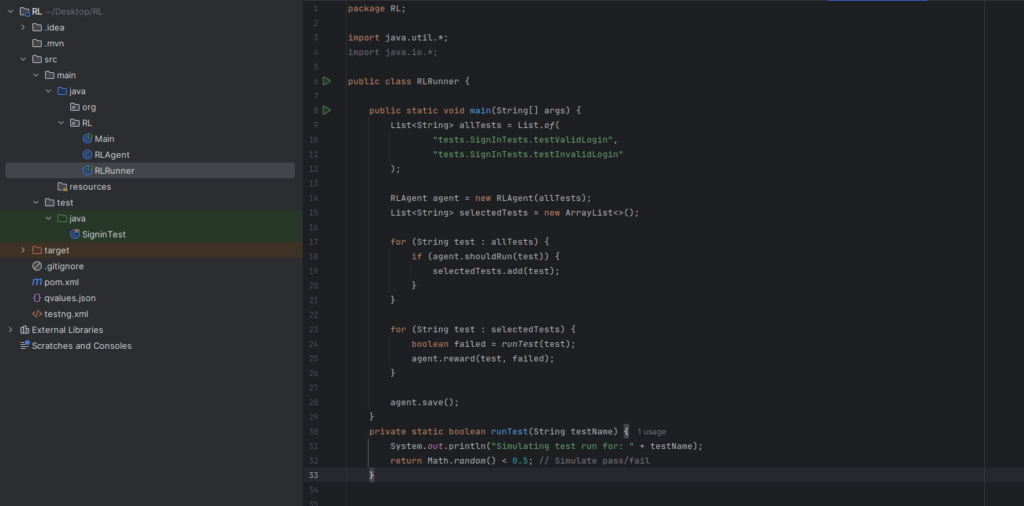The height and width of the screenshot is (506, 1024).
Task: Select the RLAgent class in project tree
Action: pyautogui.click(x=111, y=155)
